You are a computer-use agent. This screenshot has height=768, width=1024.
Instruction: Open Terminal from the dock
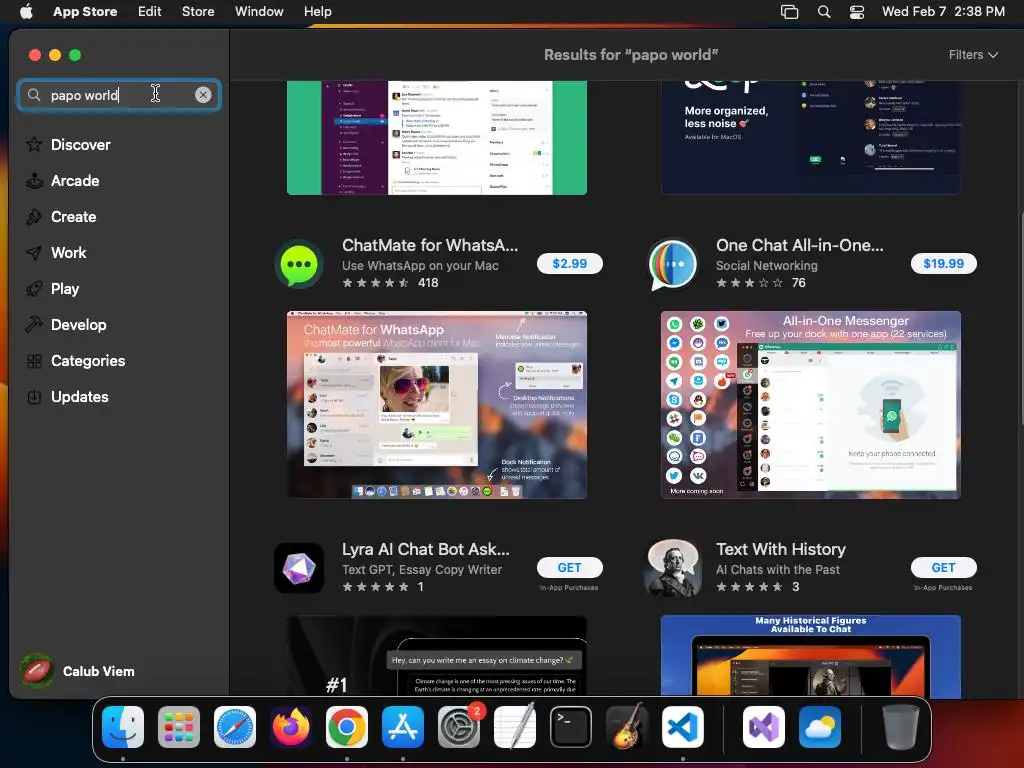pos(571,727)
